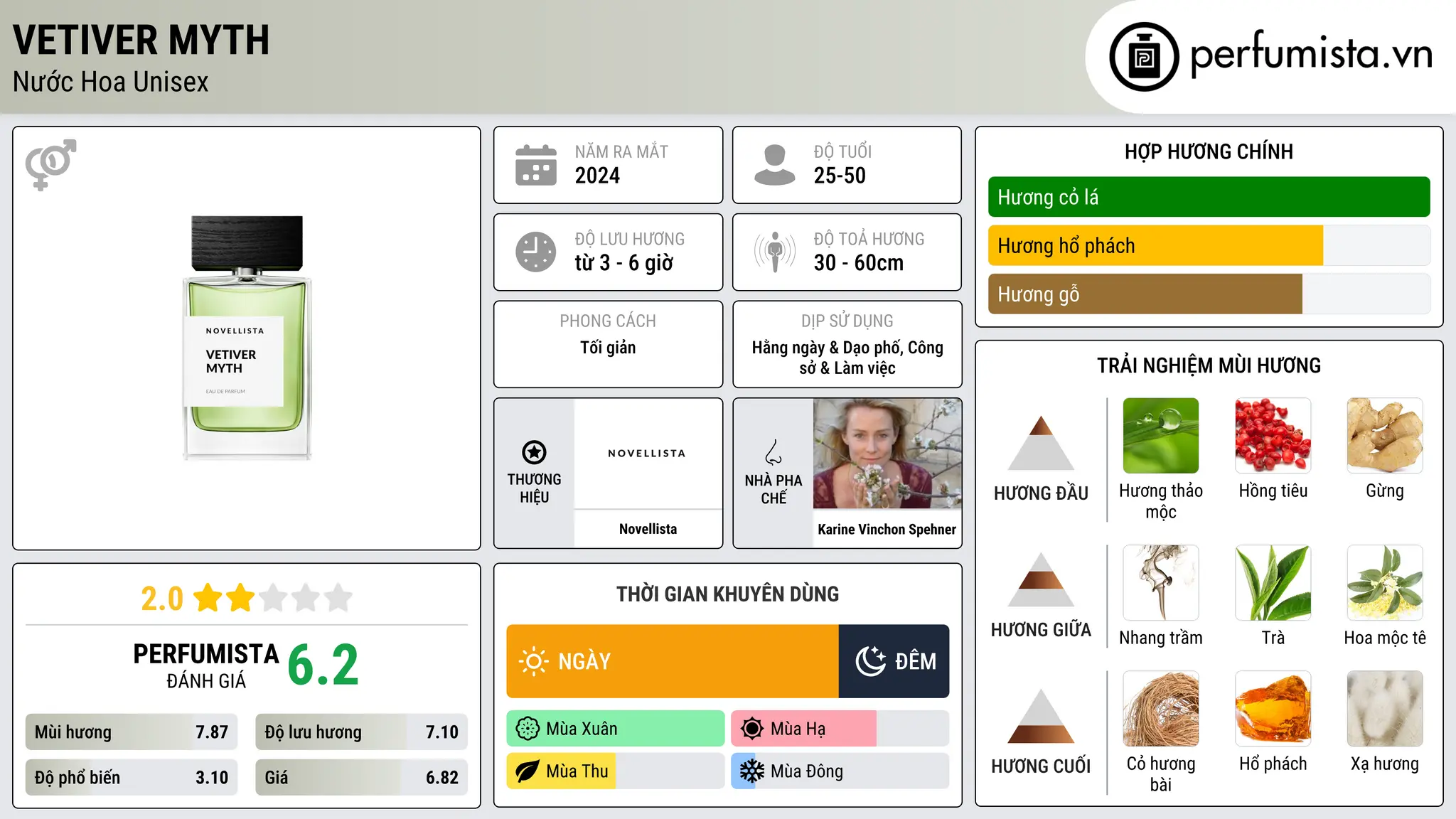Click the NGÀY daytime bar
The height and width of the screenshot is (819, 1456).
(673, 661)
